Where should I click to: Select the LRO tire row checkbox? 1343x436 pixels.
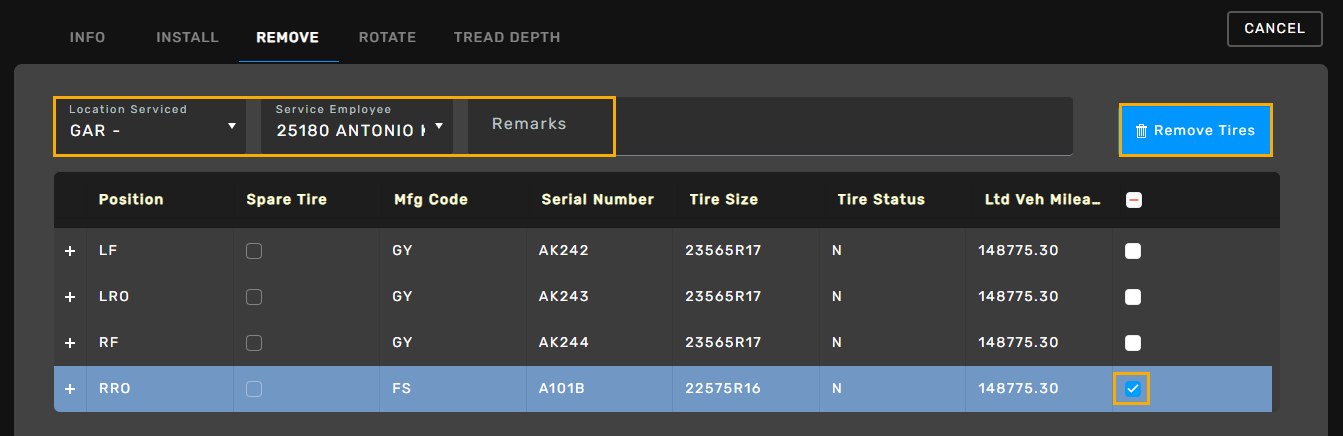point(1133,297)
